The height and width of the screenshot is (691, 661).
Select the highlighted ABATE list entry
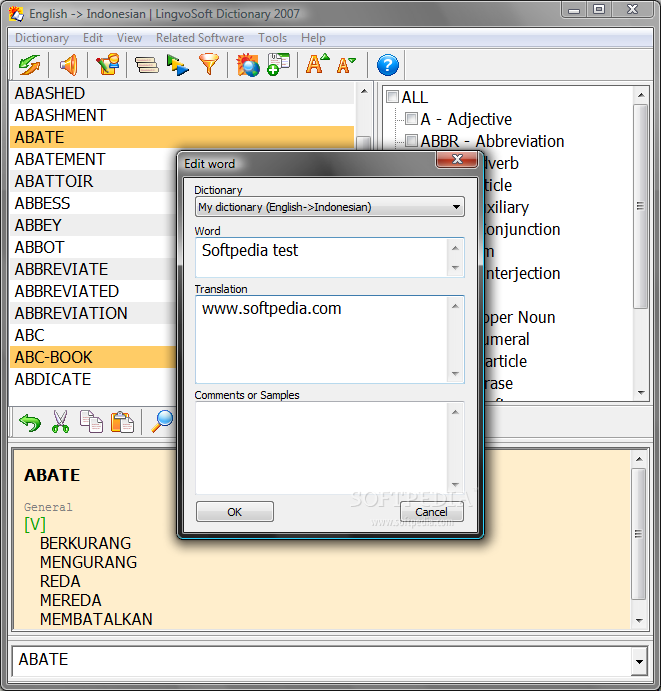[182, 137]
